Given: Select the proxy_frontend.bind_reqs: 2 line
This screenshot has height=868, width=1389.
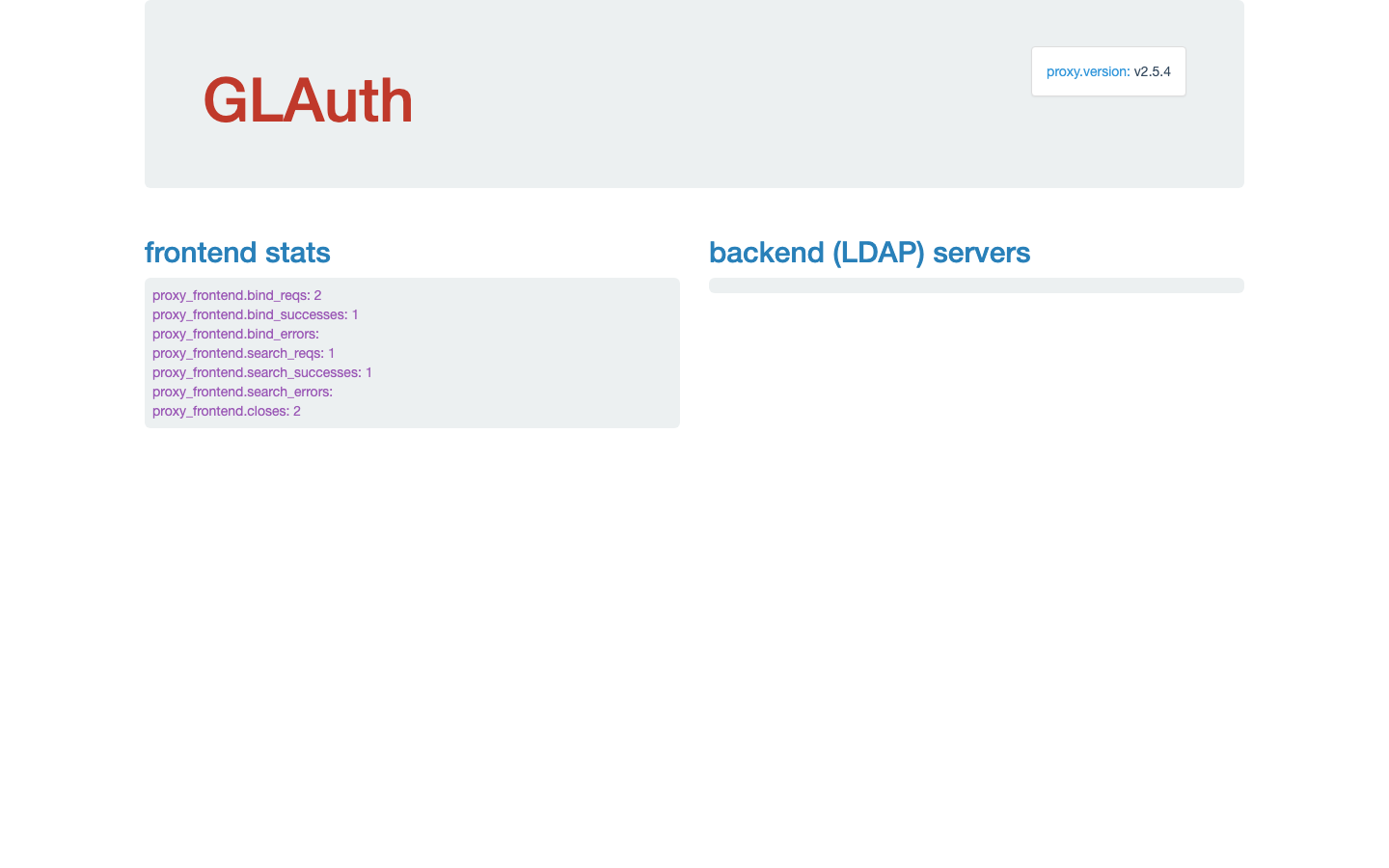Looking at the screenshot, I should click(x=236, y=295).
